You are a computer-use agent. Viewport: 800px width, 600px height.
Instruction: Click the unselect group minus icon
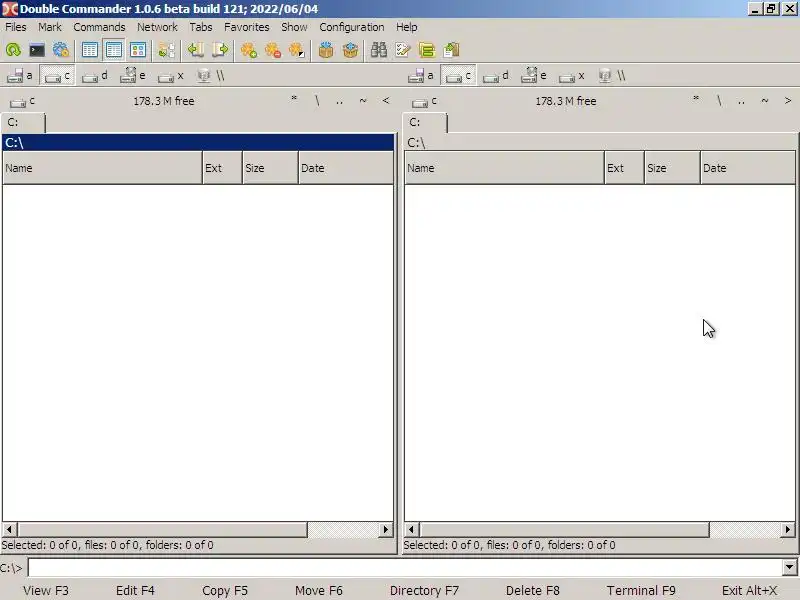[273, 50]
